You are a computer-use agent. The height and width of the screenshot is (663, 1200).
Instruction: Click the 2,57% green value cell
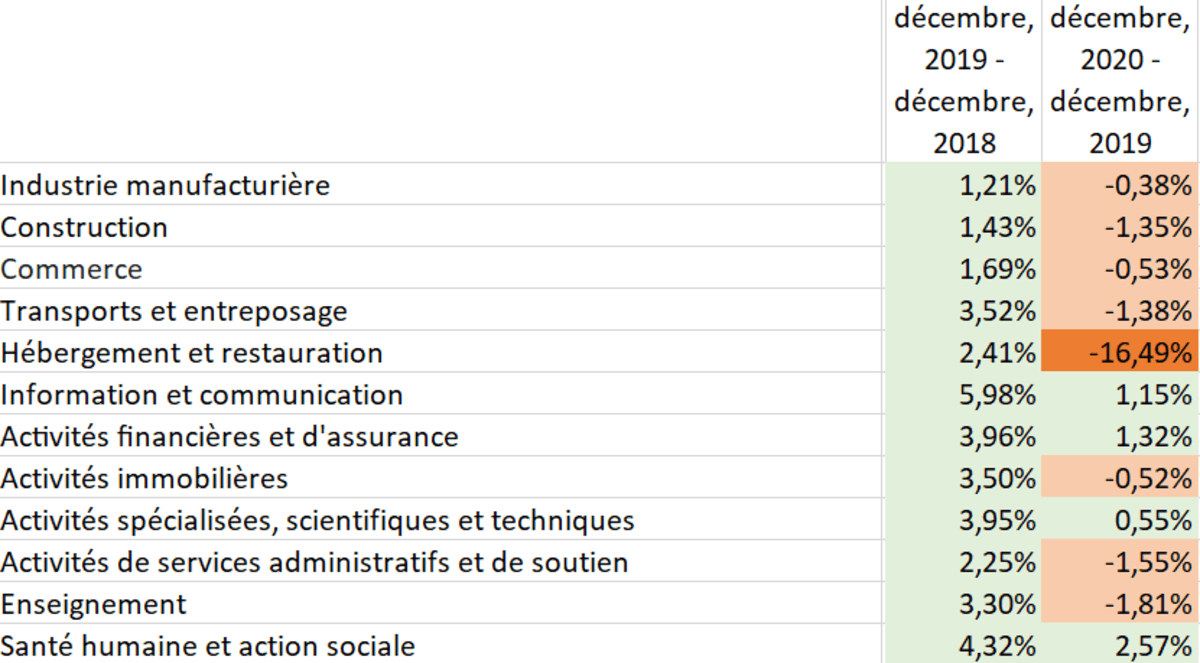[1120, 647]
